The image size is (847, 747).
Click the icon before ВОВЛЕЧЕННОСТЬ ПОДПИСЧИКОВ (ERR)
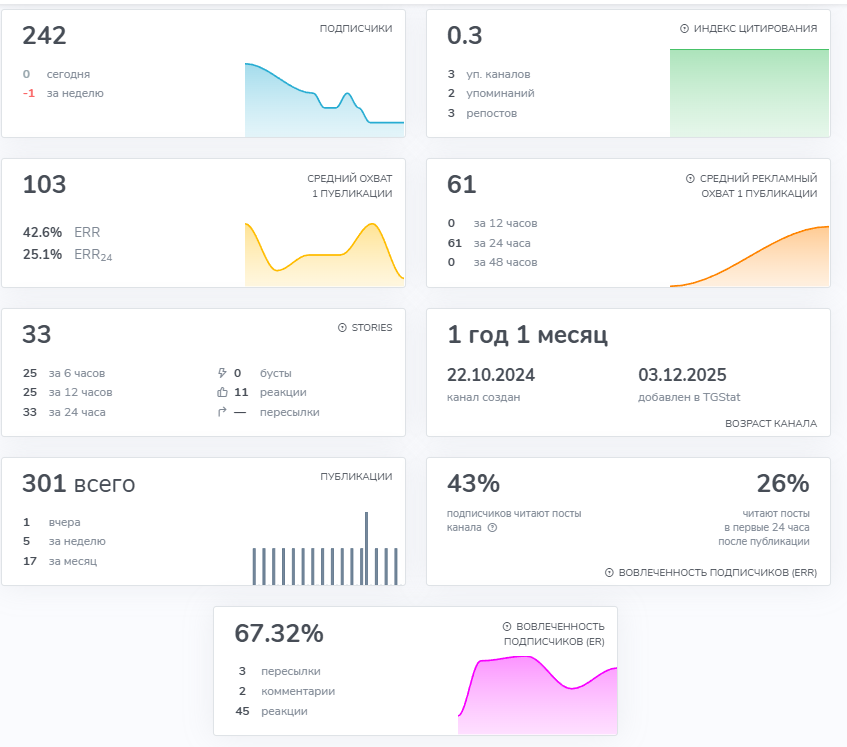tap(609, 573)
